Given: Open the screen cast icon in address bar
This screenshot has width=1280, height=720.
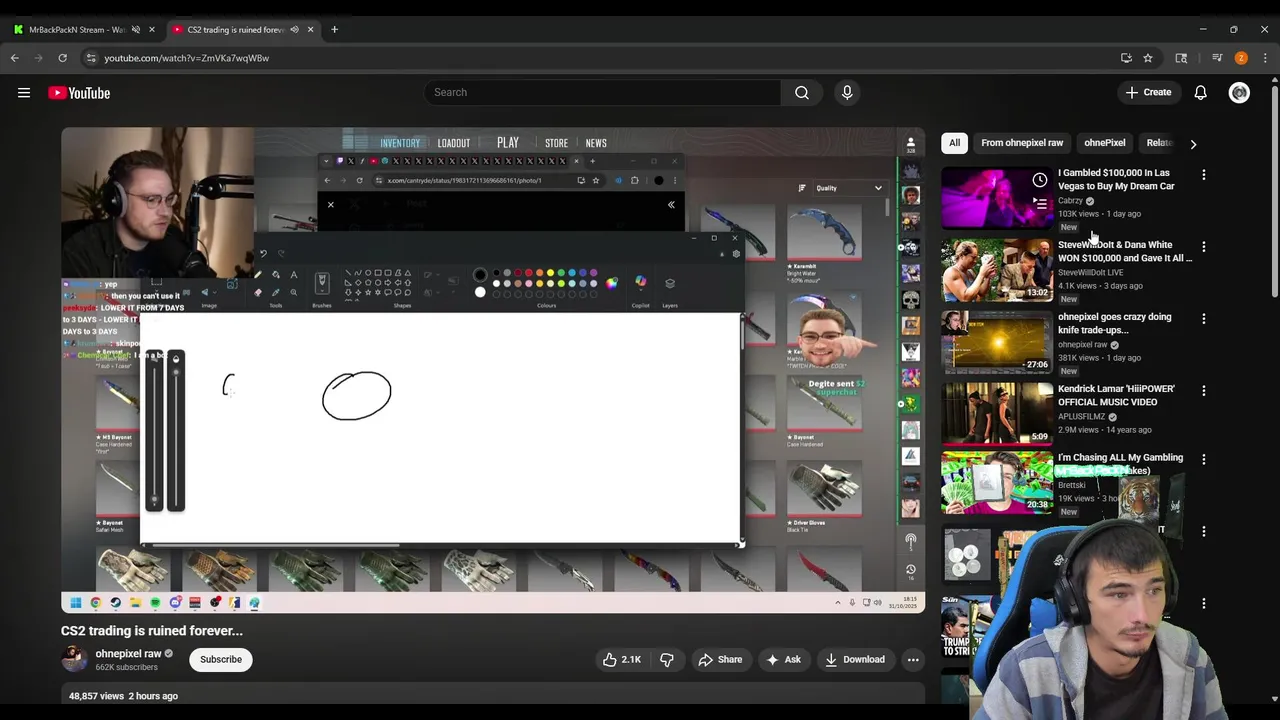Looking at the screenshot, I should [x=1126, y=58].
